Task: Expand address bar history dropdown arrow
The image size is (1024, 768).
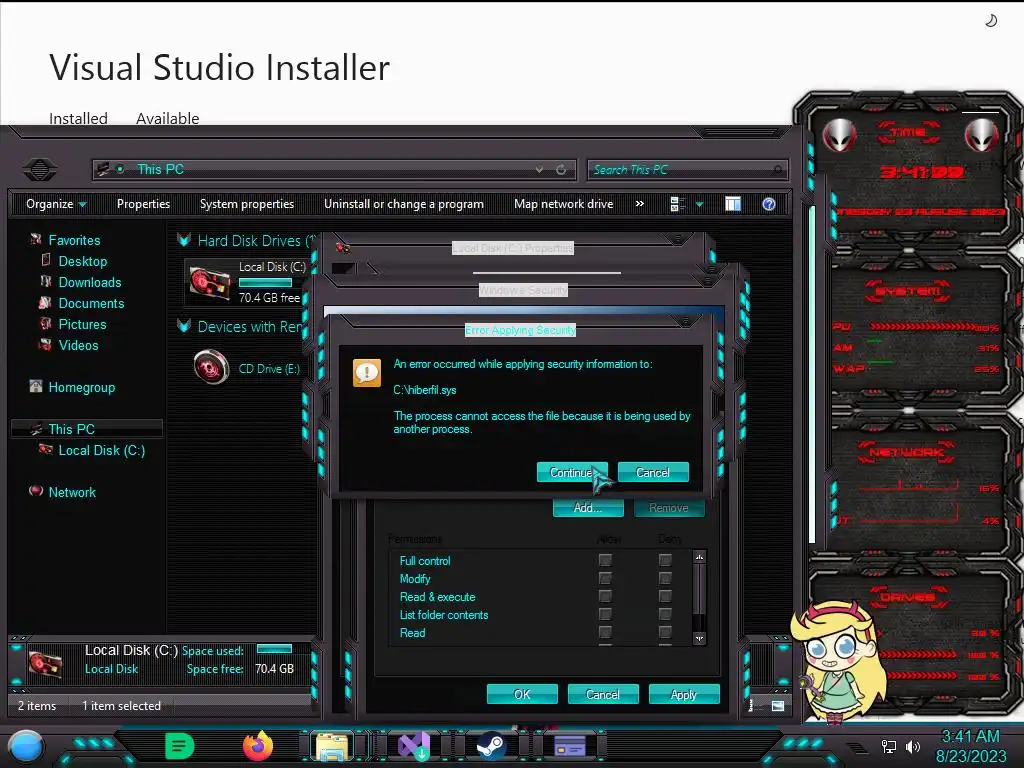Action: click(539, 170)
